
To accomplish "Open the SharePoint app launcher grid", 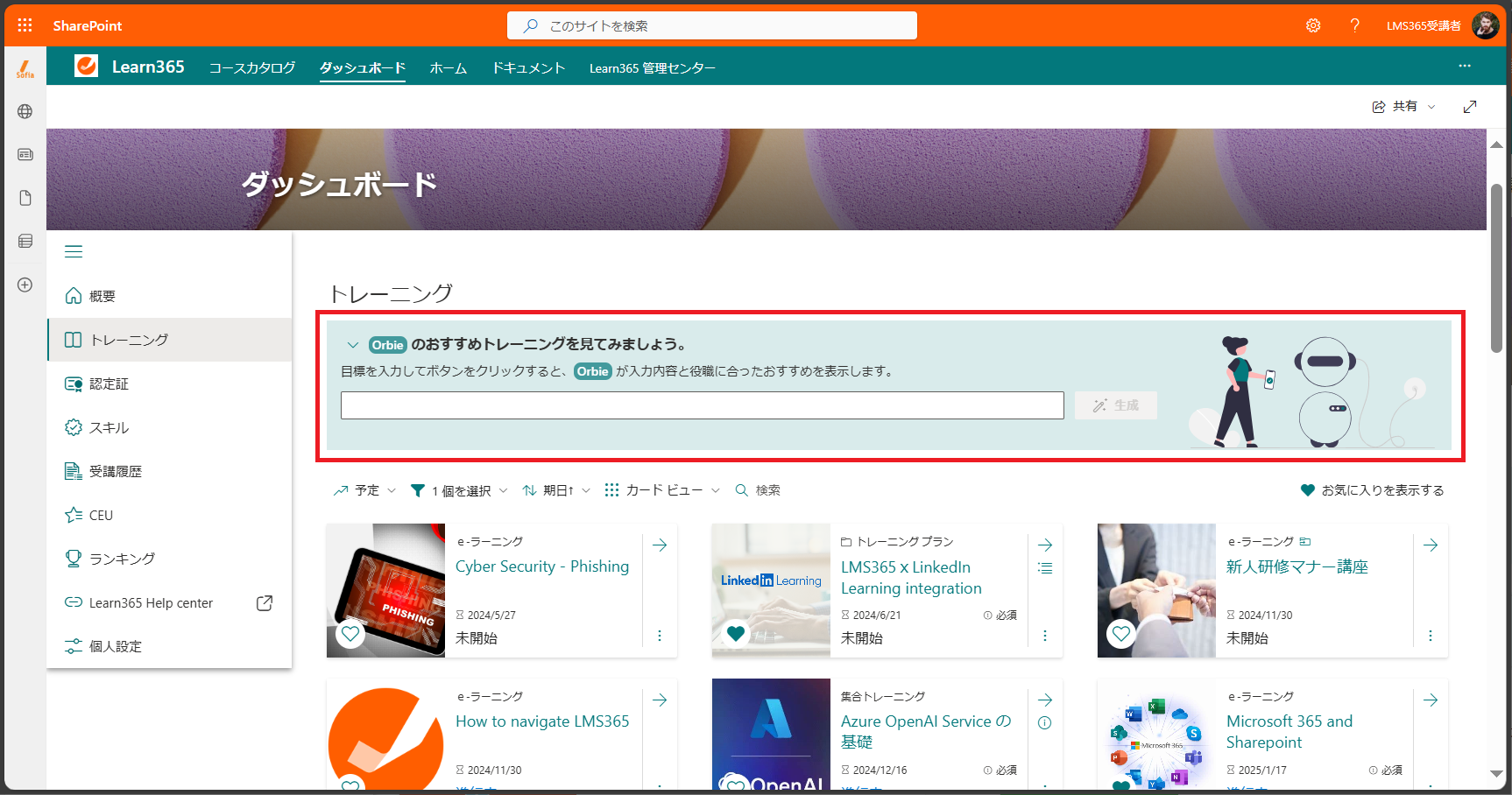I will pyautogui.click(x=25, y=25).
